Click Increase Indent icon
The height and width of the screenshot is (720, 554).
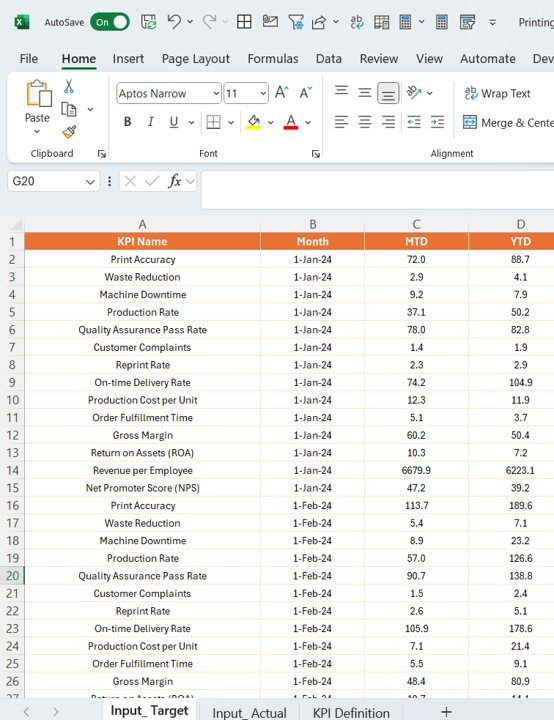437,122
